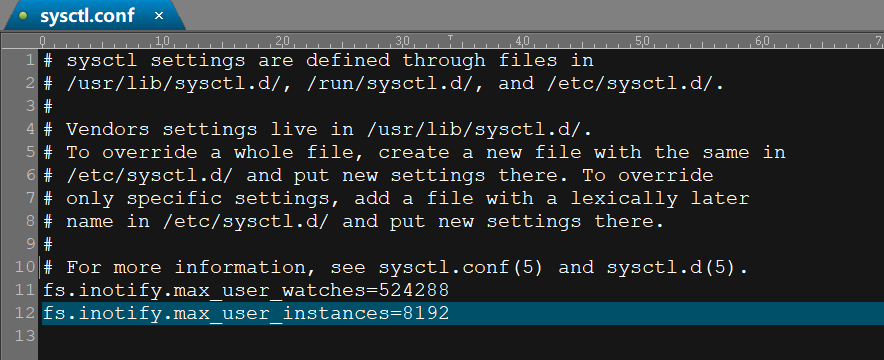Place the cursor after the value 524288
The height and width of the screenshot is (360, 884).
[x=450, y=290]
